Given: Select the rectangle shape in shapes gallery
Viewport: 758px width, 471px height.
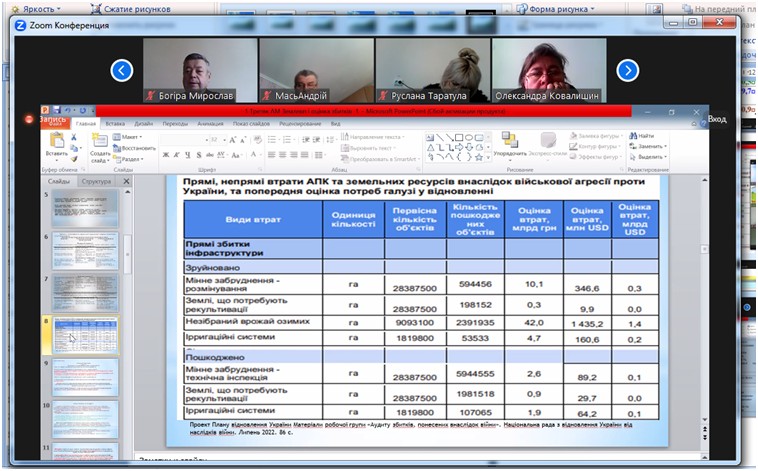Looking at the screenshot, I should [460, 138].
